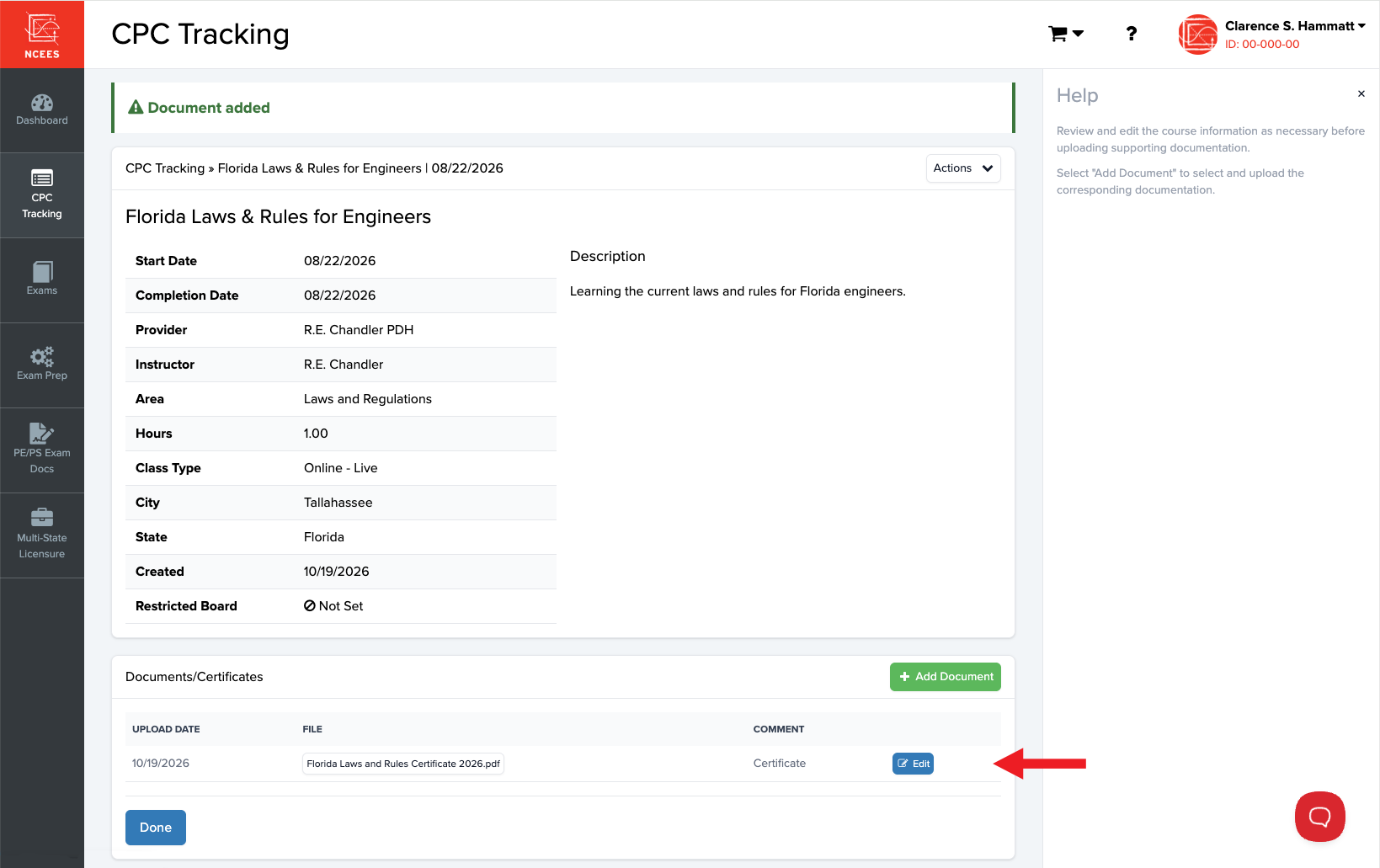The image size is (1380, 868).
Task: Click the Laws and Regulations area value
Action: click(x=368, y=399)
